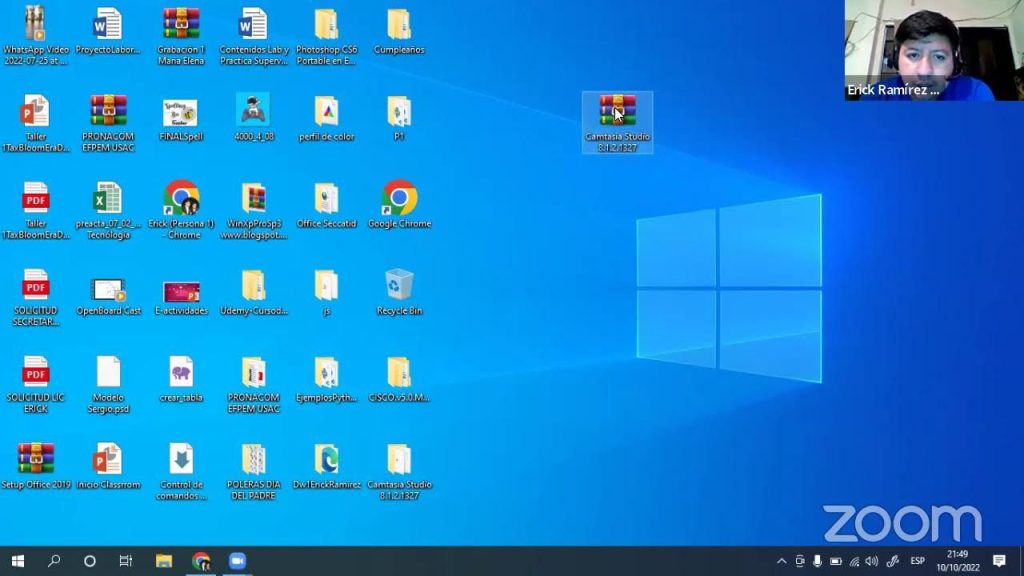This screenshot has height=576, width=1024.
Task: Open the ESP keyboard layout selector
Action: (x=917, y=560)
